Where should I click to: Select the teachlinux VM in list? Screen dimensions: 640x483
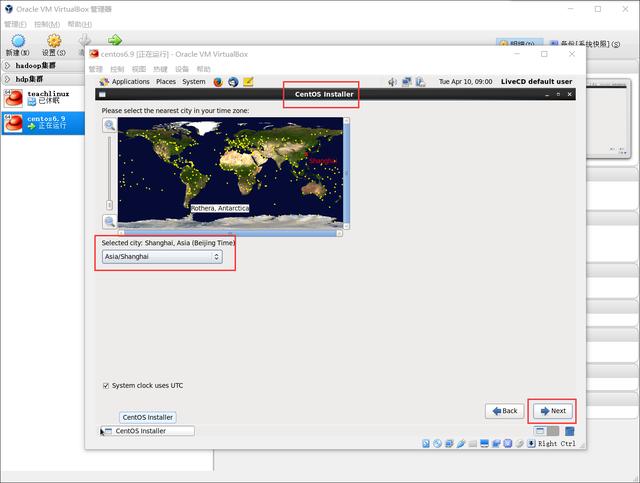tap(42, 98)
